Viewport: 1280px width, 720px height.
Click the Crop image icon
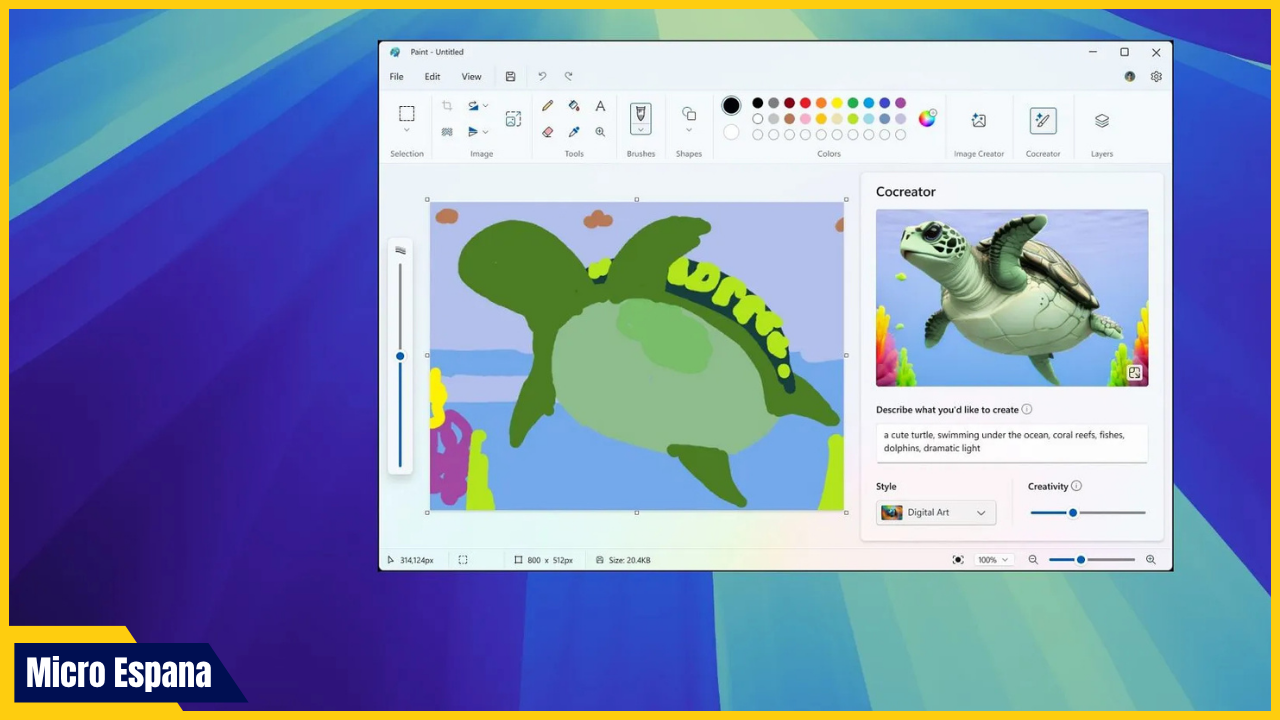click(447, 106)
